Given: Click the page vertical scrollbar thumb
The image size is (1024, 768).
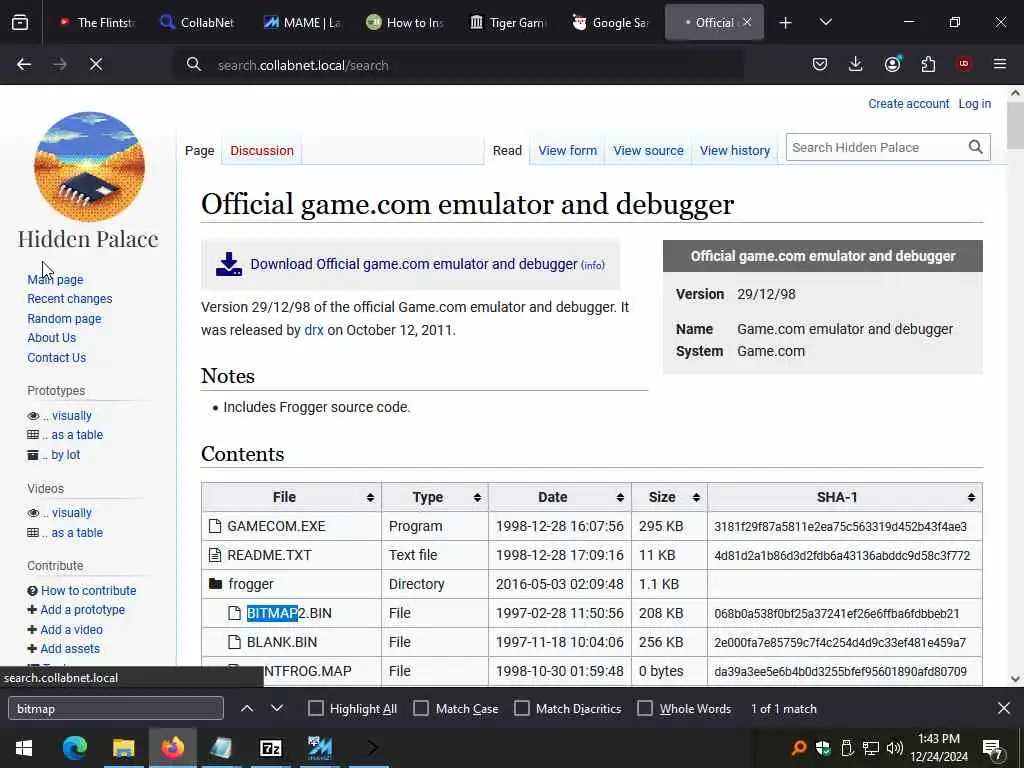Looking at the screenshot, I should [x=1015, y=125].
